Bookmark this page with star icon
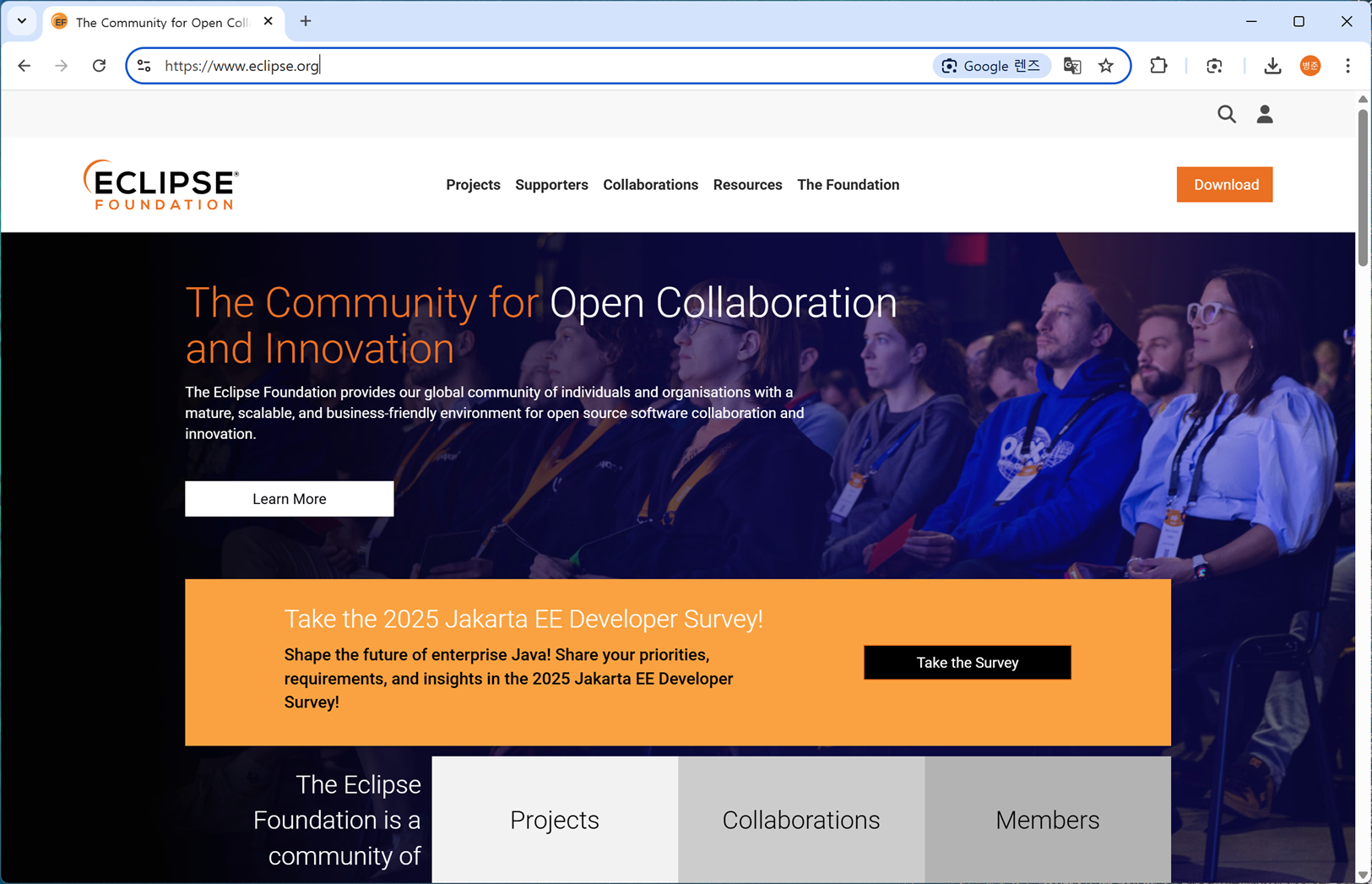The image size is (1372, 884). [1106, 66]
